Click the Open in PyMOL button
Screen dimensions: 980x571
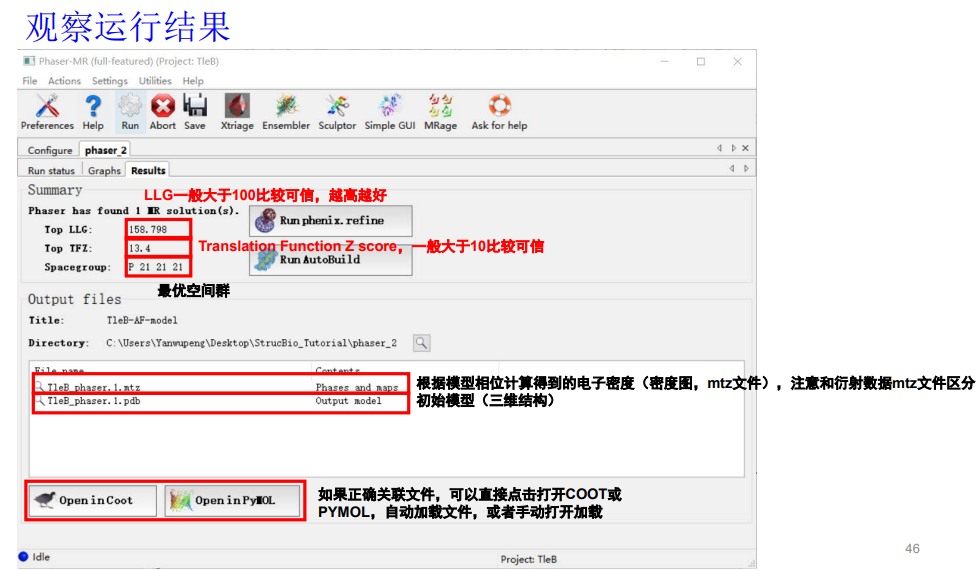pos(232,500)
